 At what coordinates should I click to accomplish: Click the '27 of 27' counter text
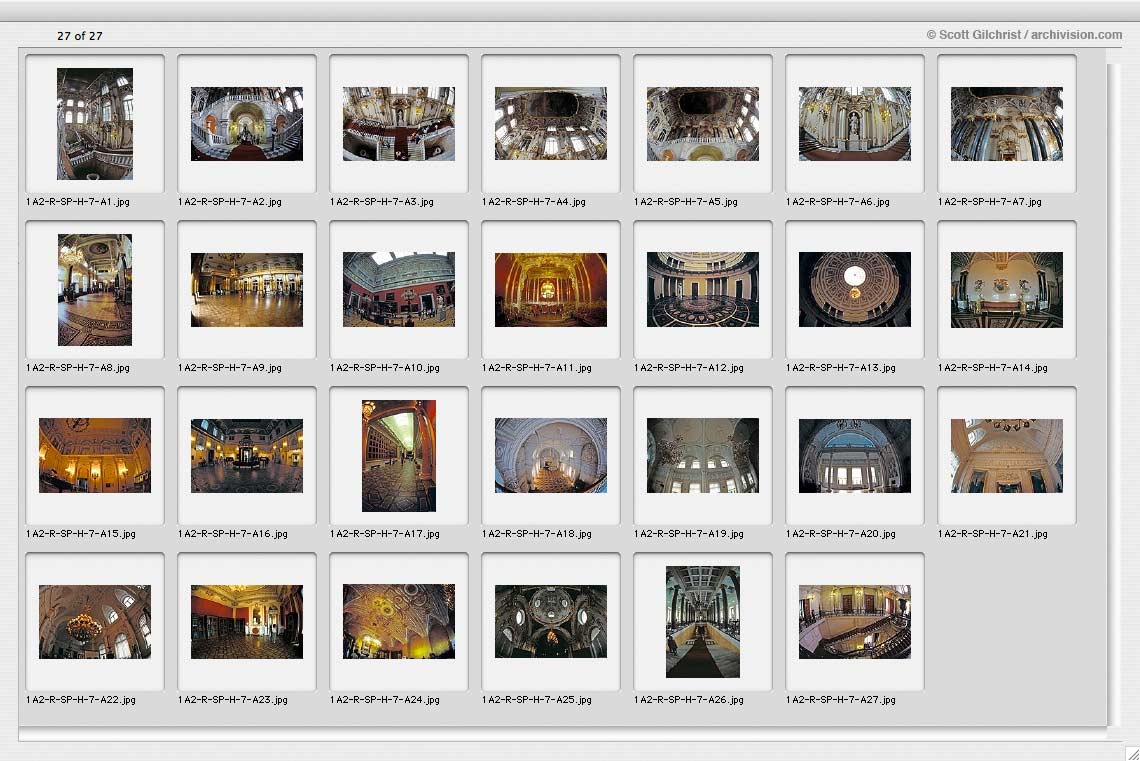tap(80, 36)
